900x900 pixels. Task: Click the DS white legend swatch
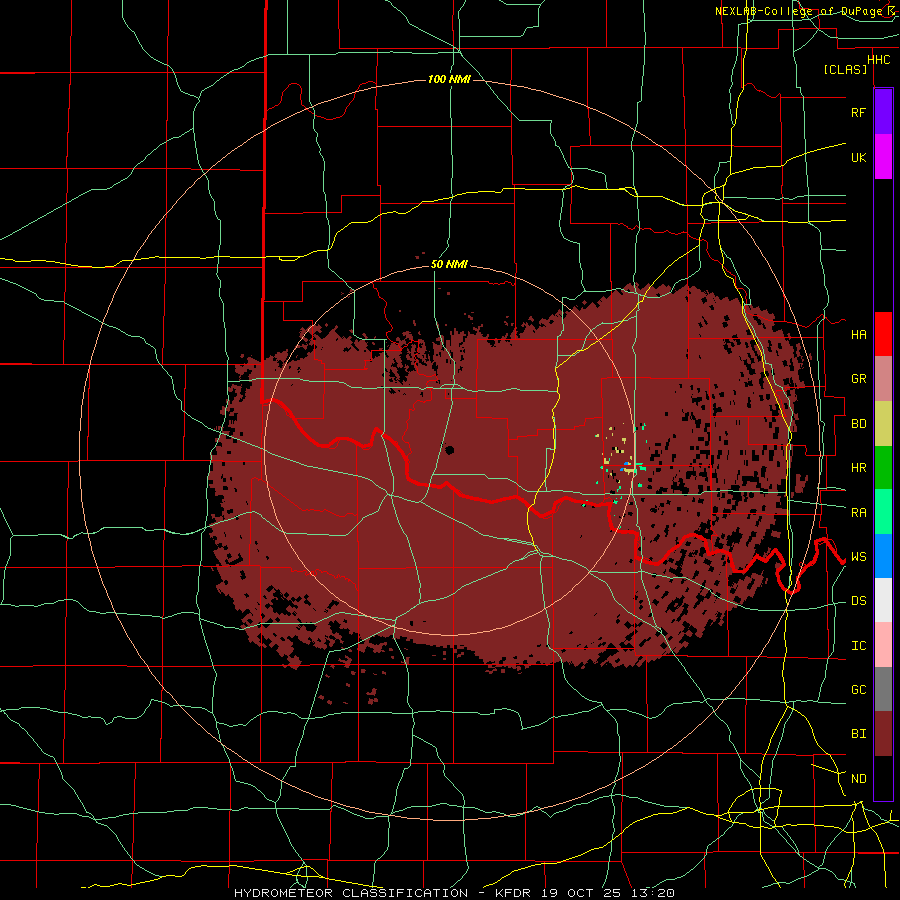coord(883,600)
